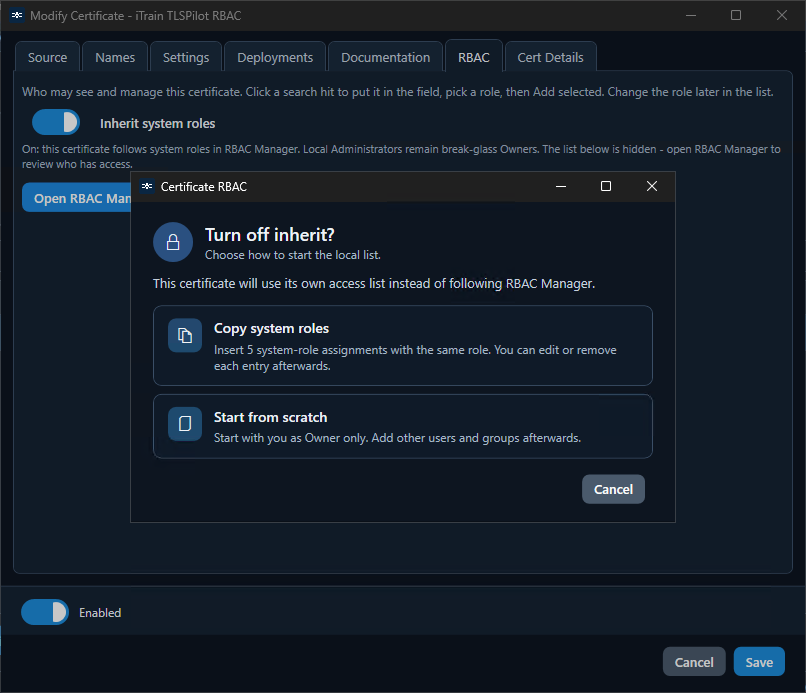Click the copy icon in Copy system roles
Image resolution: width=806 pixels, height=693 pixels.
pos(185,336)
